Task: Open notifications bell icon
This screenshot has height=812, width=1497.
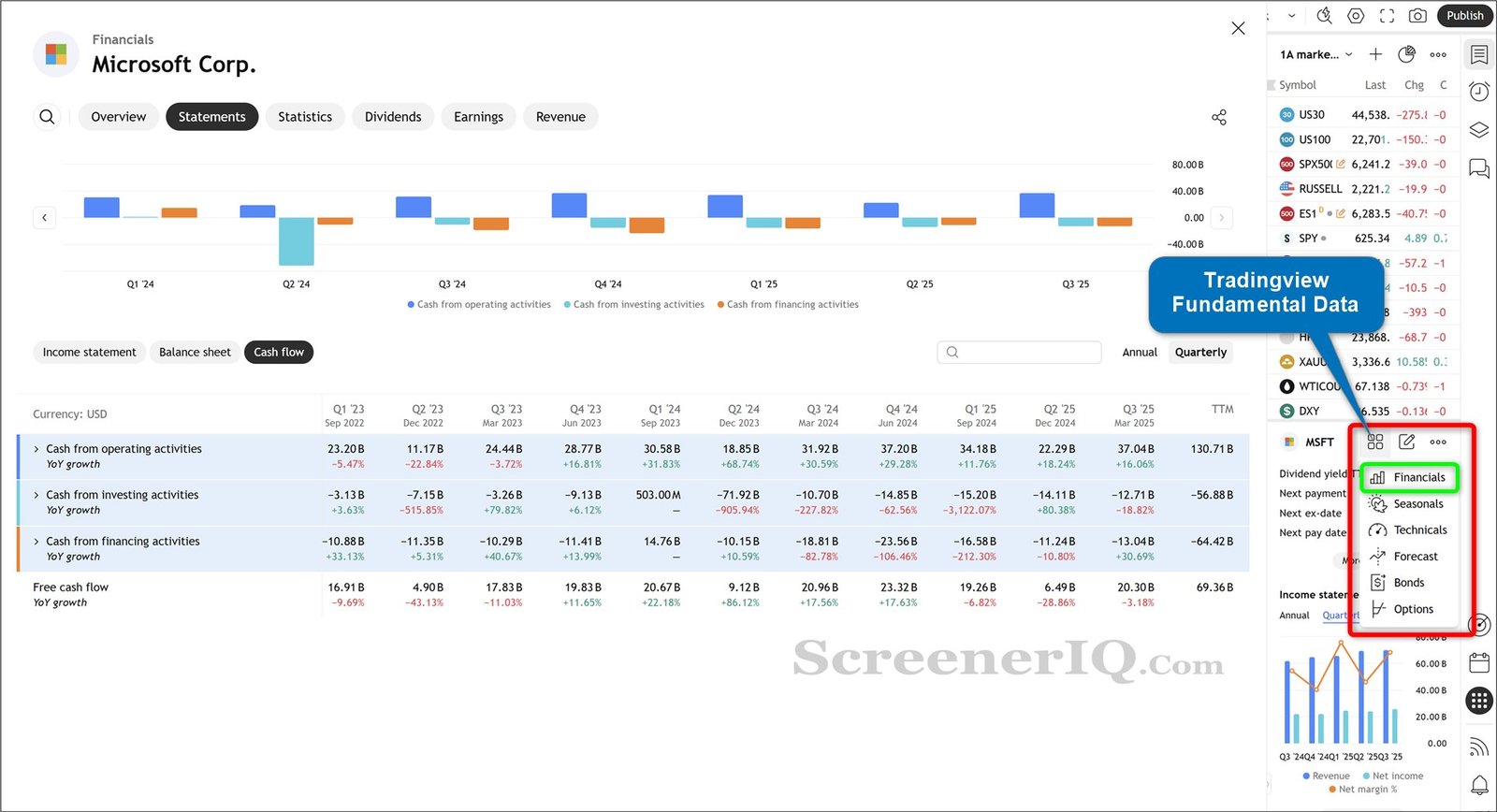Action: click(1479, 785)
